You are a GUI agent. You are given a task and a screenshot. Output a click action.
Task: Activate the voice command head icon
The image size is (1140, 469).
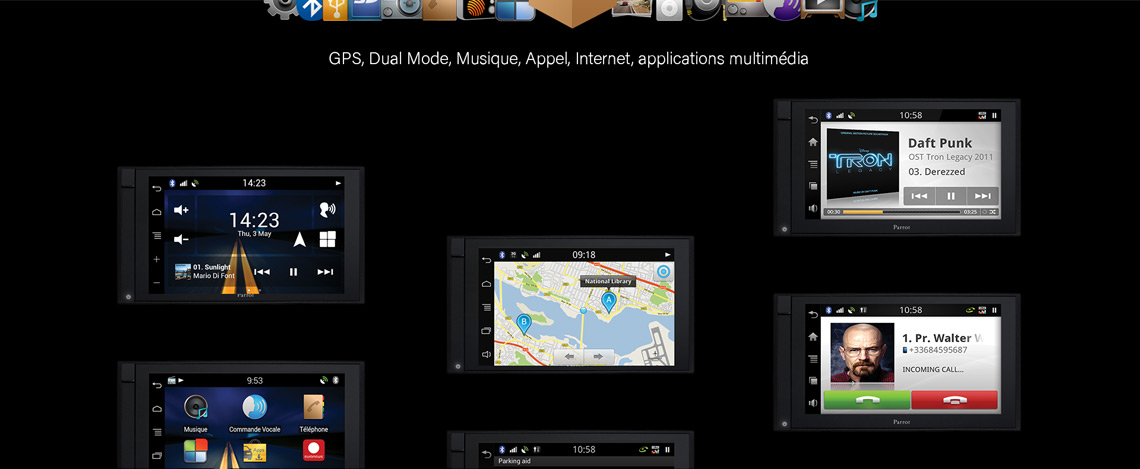point(326,209)
